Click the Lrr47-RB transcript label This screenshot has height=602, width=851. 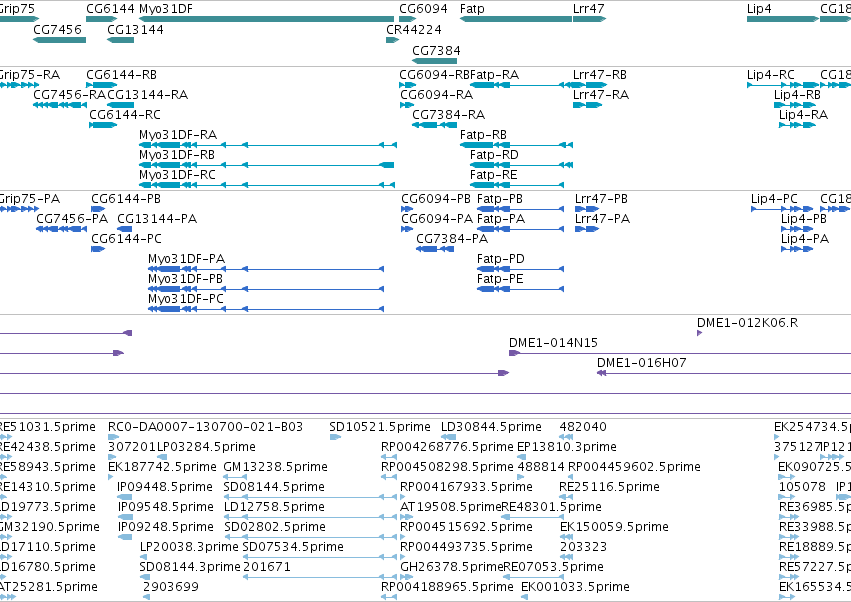pos(600,74)
